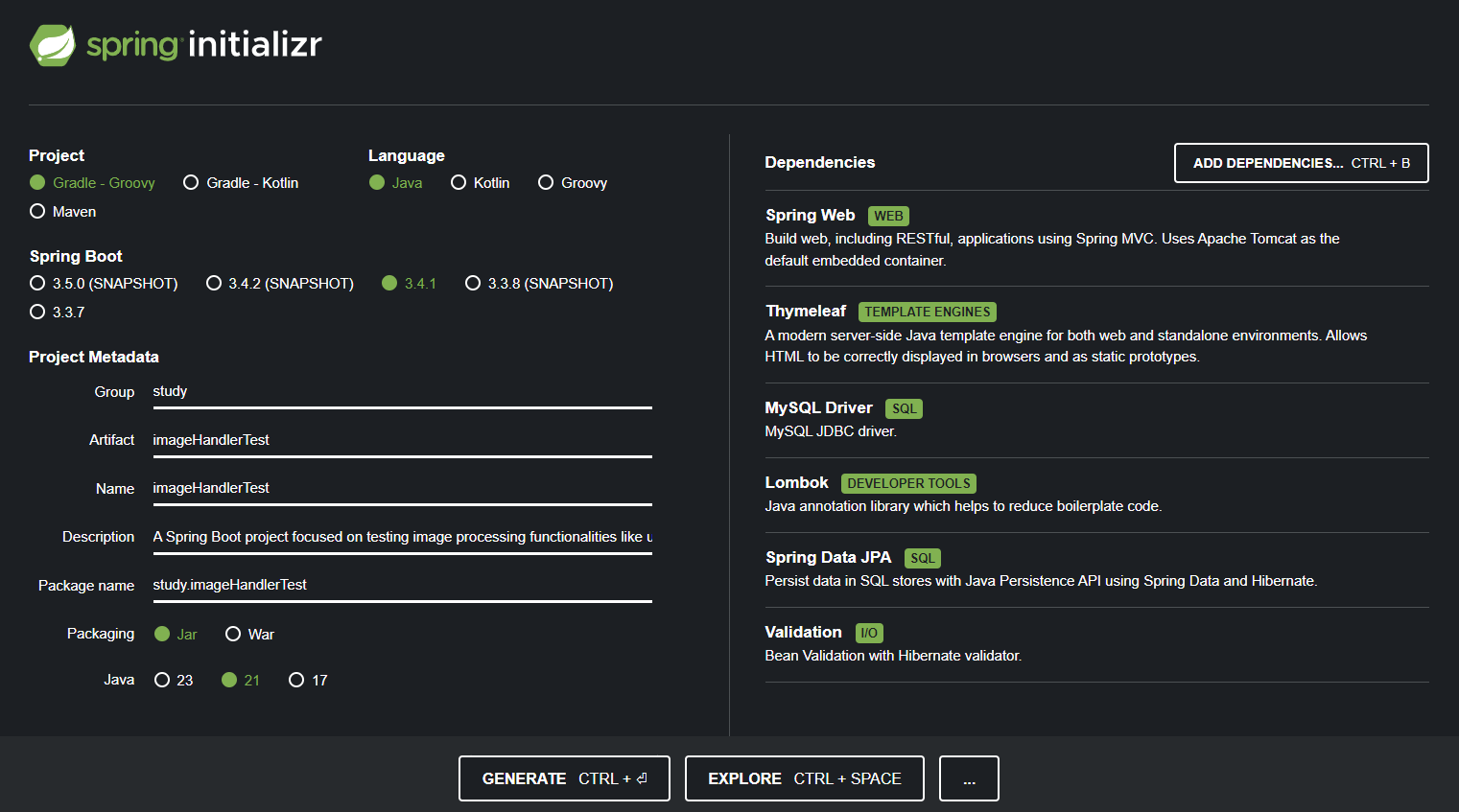The width and height of the screenshot is (1459, 812).
Task: Click the SQL tag on Spring Data JPA
Action: click(x=922, y=558)
